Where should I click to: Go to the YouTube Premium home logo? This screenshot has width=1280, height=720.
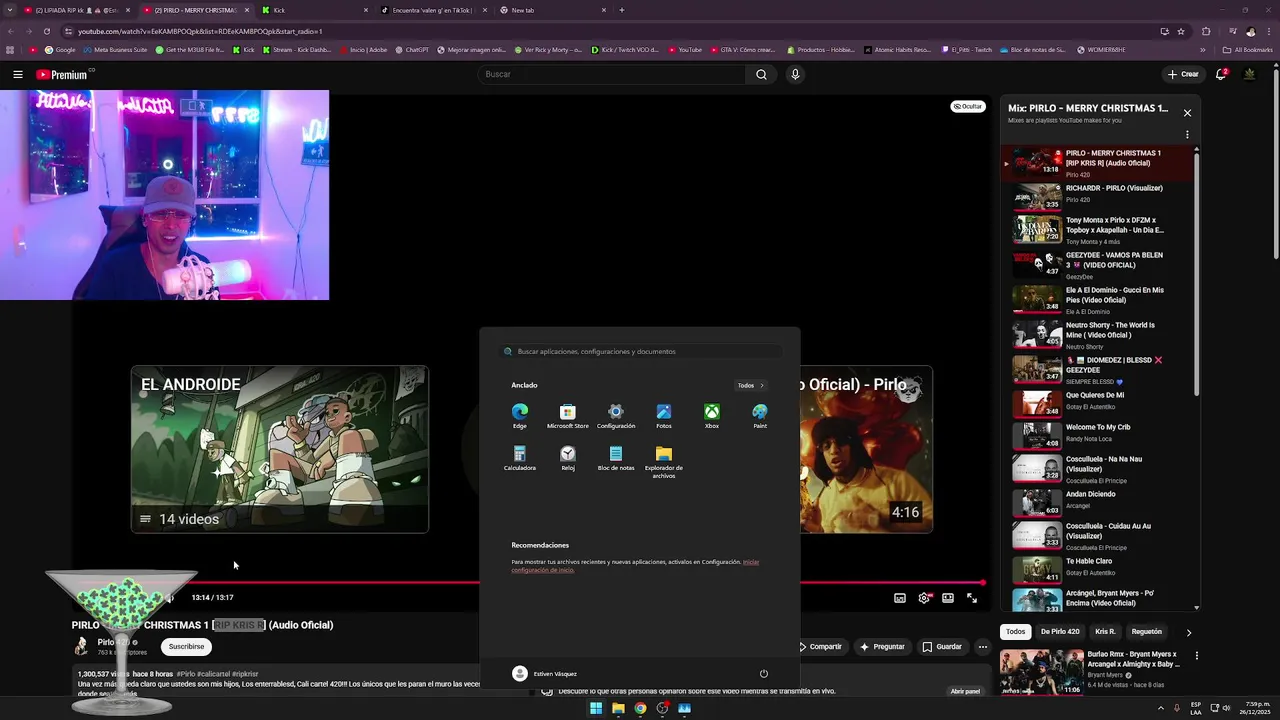coord(62,74)
